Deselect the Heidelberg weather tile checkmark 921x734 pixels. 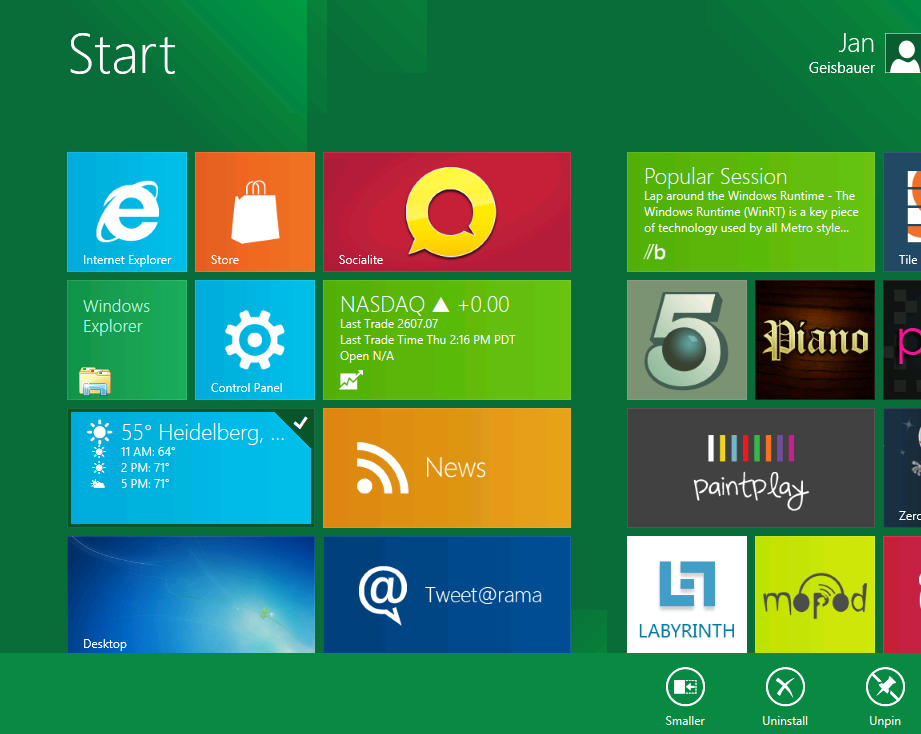pyautogui.click(x=300, y=423)
